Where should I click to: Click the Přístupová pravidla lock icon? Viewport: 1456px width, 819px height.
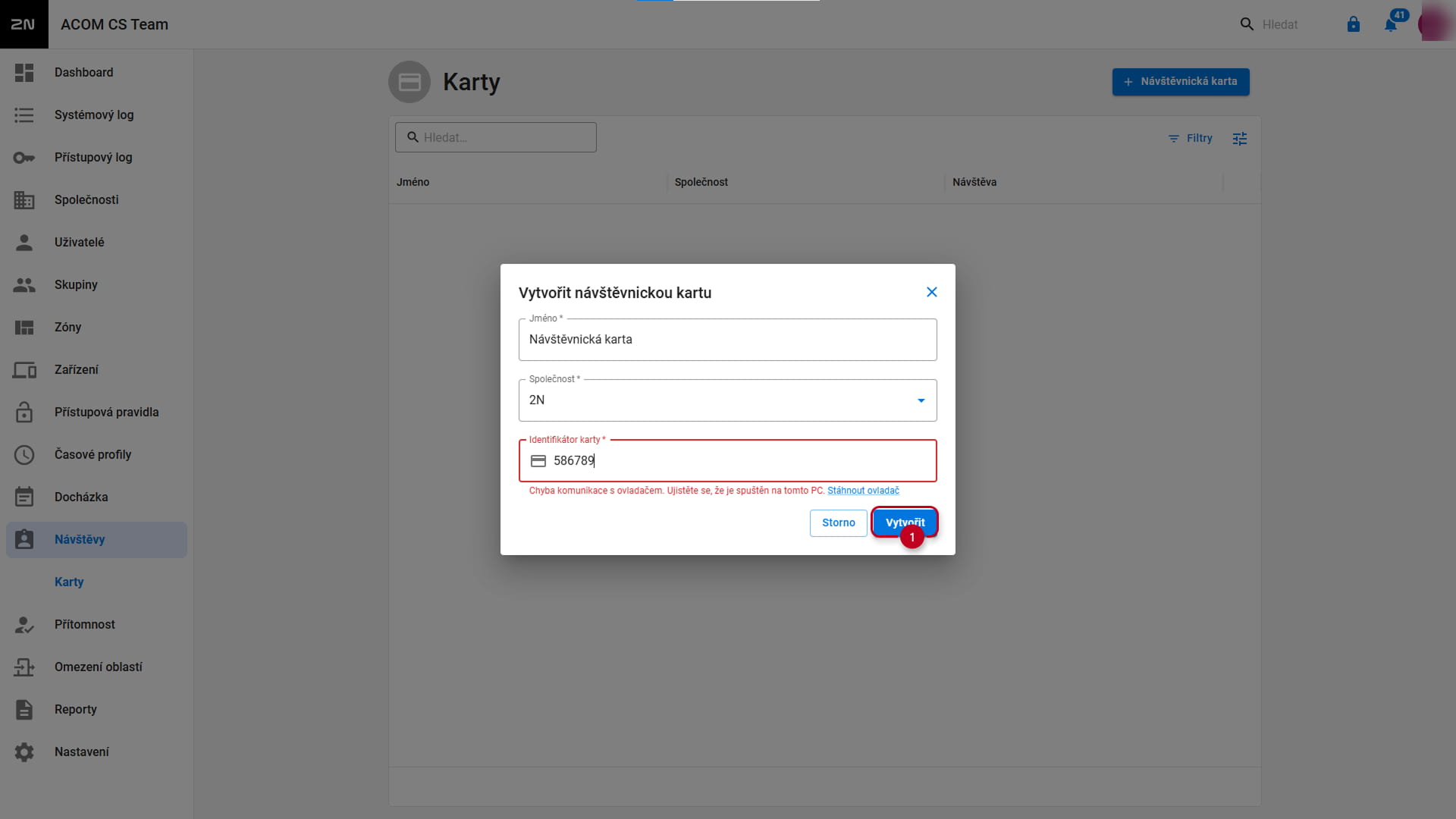coord(24,413)
